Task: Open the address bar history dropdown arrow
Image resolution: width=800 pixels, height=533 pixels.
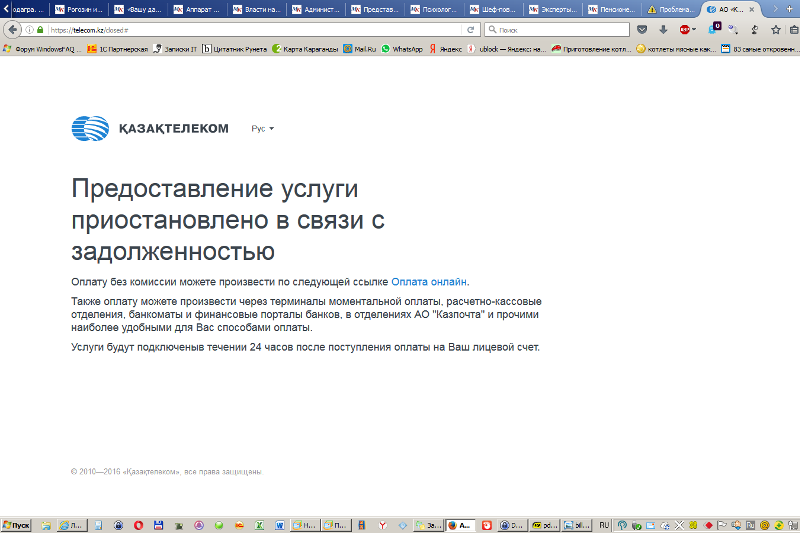Action: 456,30
